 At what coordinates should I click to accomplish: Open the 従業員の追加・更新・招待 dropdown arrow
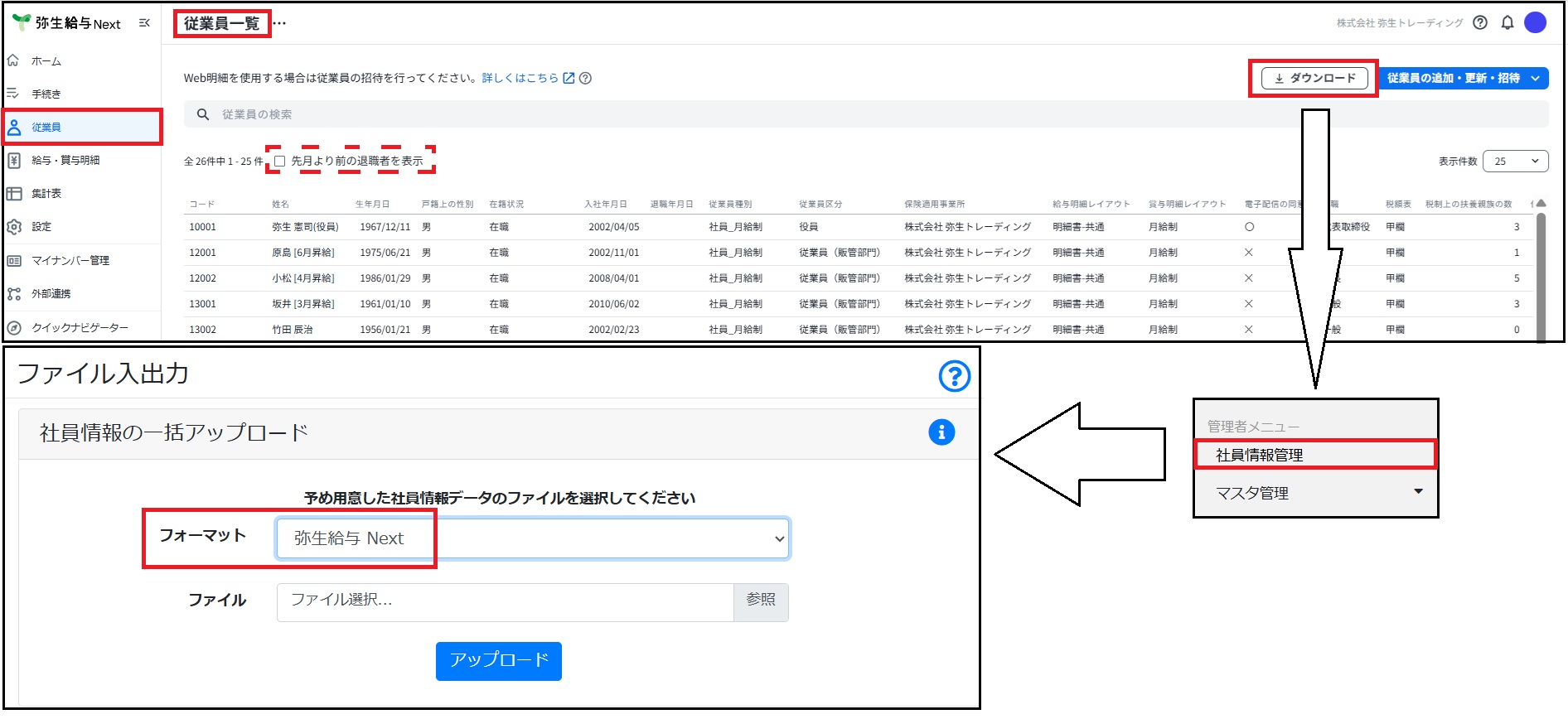coord(1536,78)
